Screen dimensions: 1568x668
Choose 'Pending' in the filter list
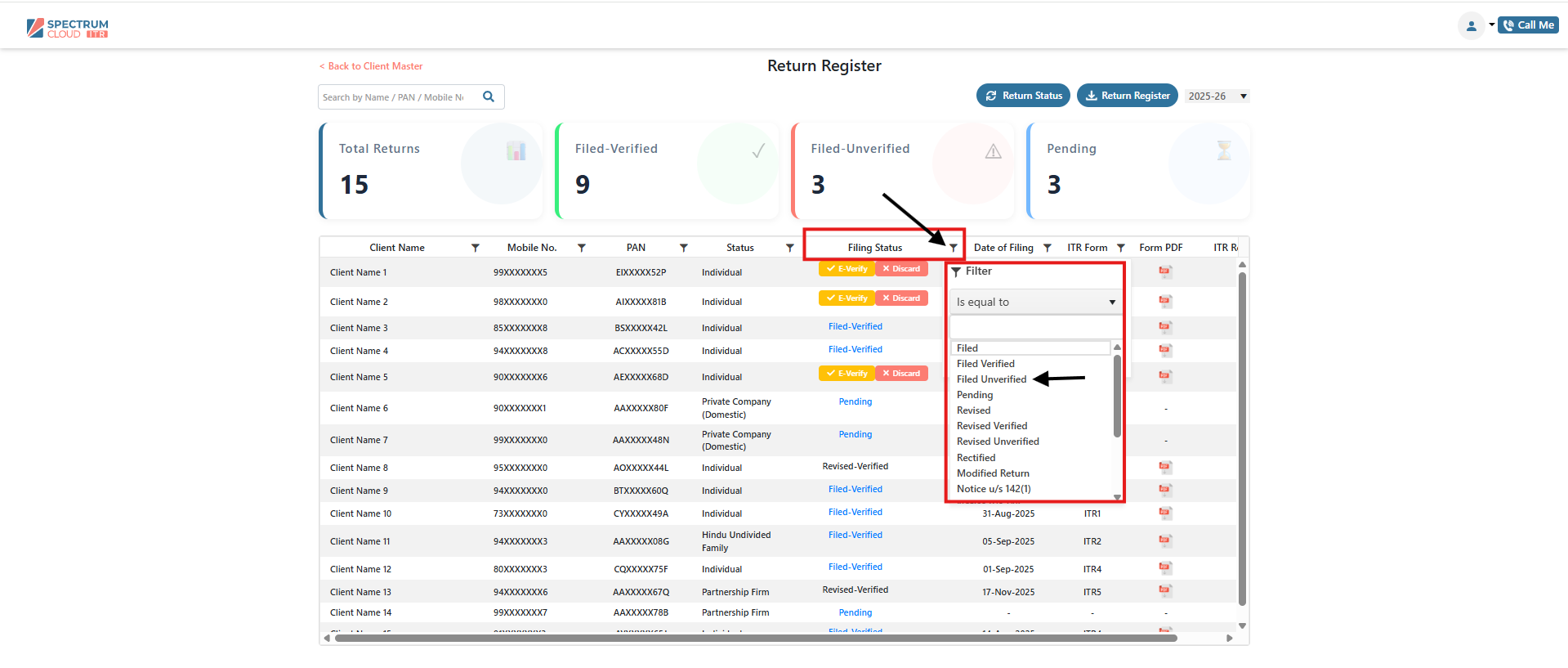[975, 395]
